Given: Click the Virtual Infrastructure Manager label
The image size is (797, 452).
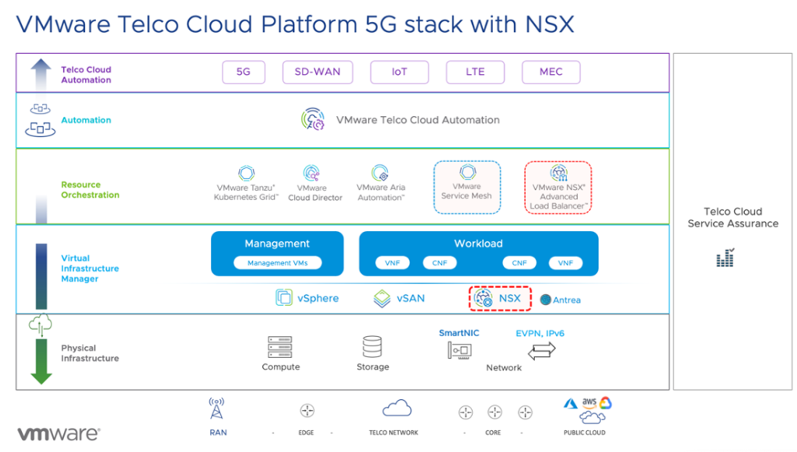Looking at the screenshot, I should tap(90, 268).
